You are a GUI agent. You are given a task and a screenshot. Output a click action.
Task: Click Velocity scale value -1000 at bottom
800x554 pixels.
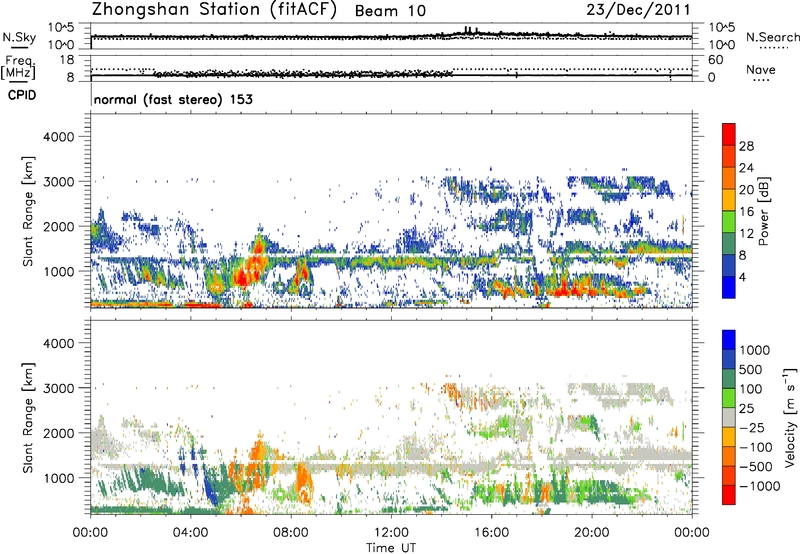[x=759, y=486]
